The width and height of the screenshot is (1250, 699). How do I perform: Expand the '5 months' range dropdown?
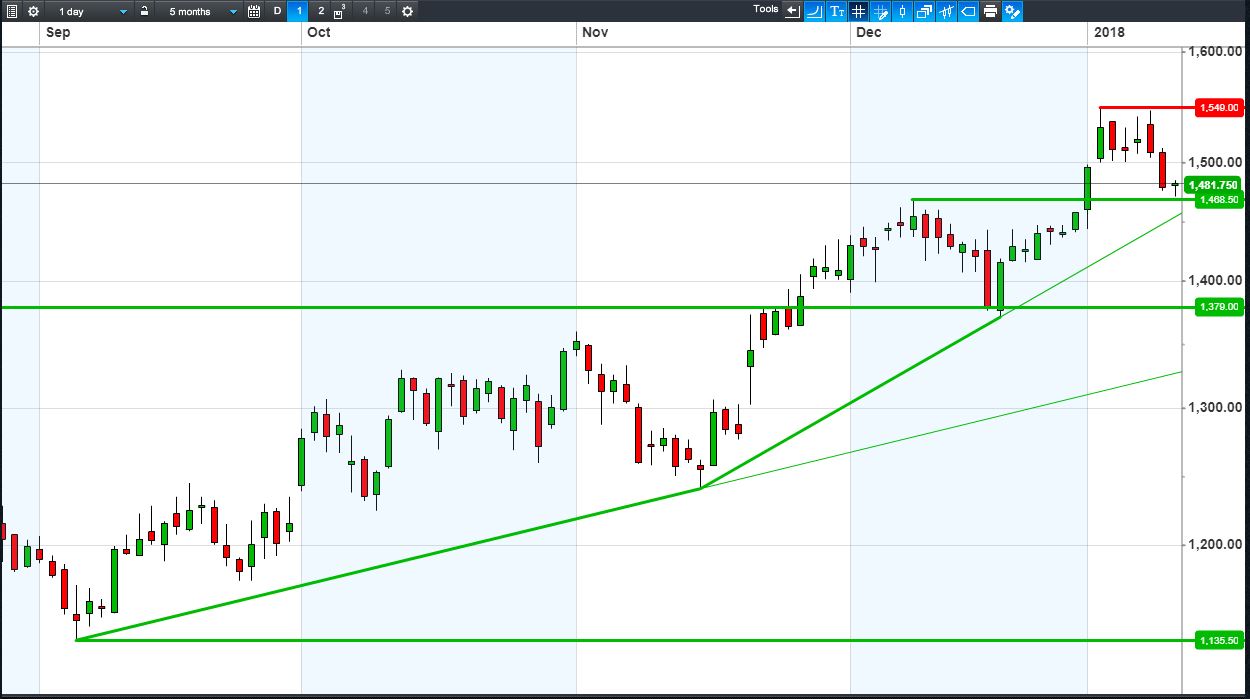pos(200,11)
